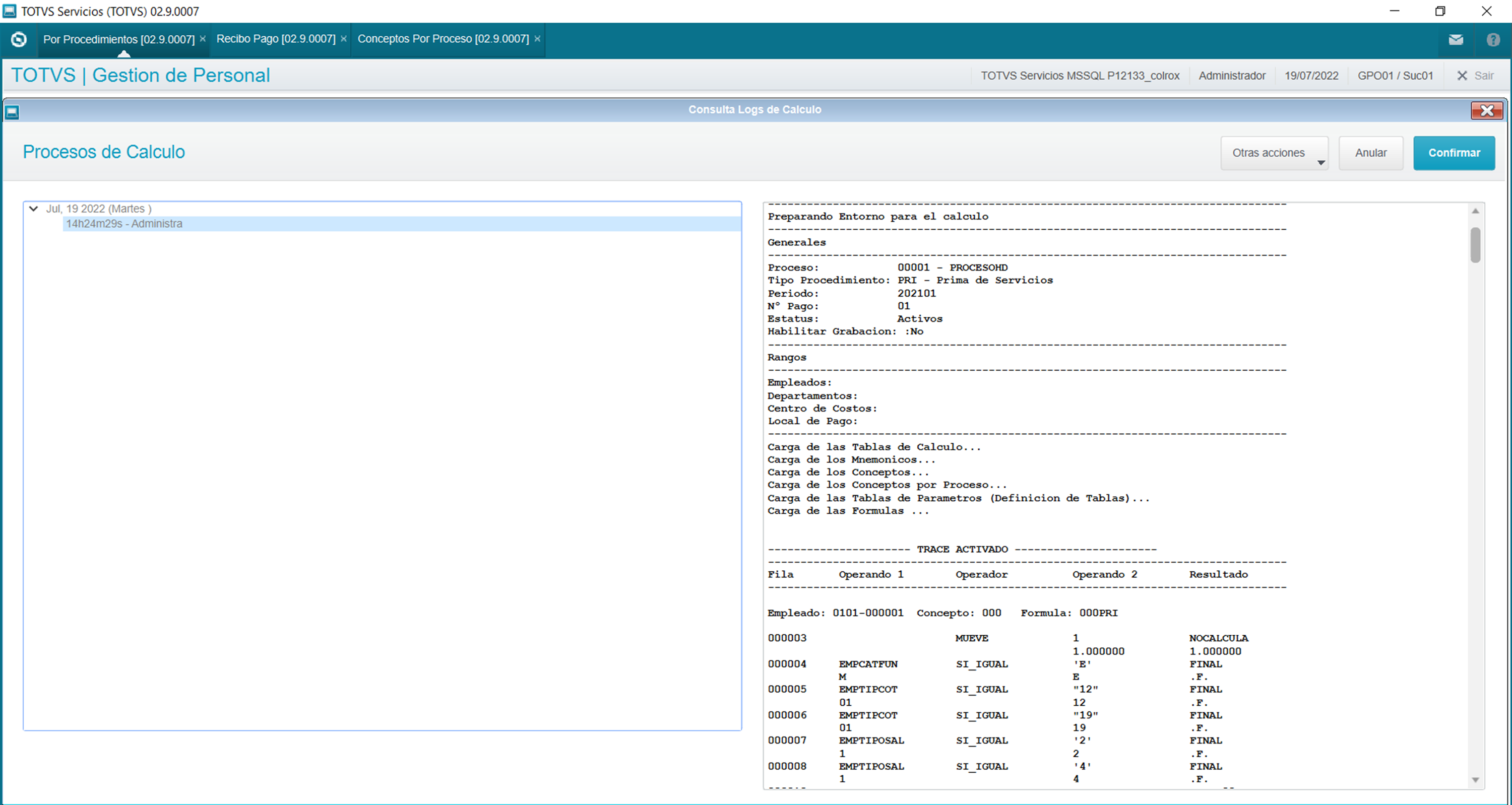
Task: Switch to Conceptos Por Proceso tab
Action: (x=443, y=39)
